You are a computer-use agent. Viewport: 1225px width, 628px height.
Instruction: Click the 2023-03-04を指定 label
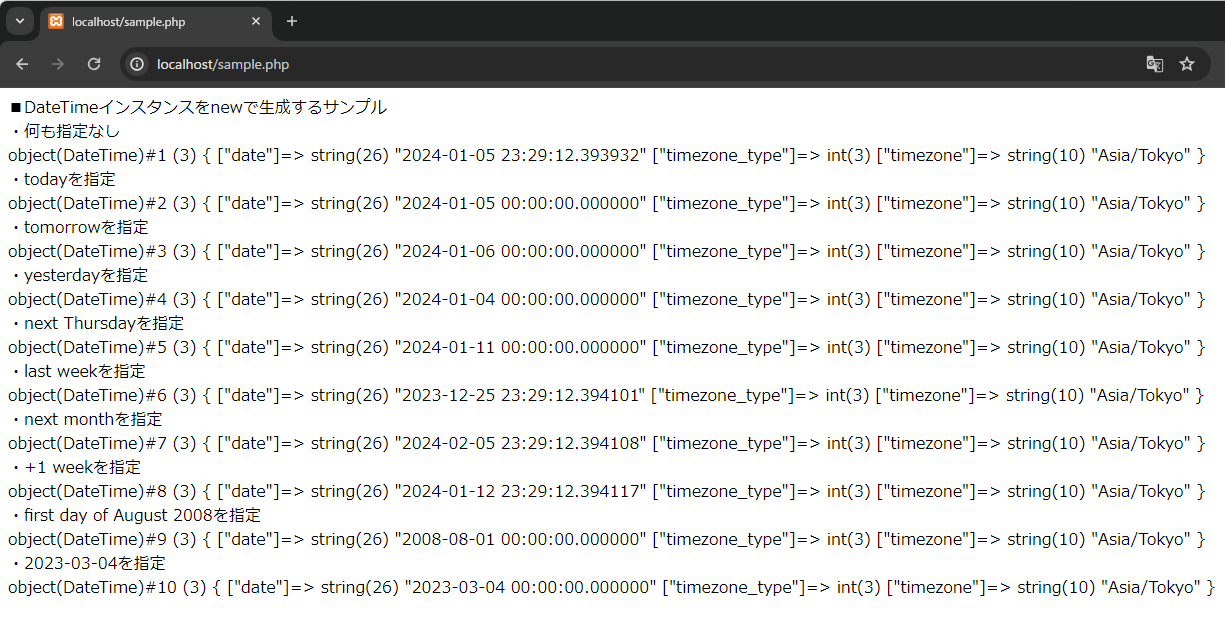[88, 563]
